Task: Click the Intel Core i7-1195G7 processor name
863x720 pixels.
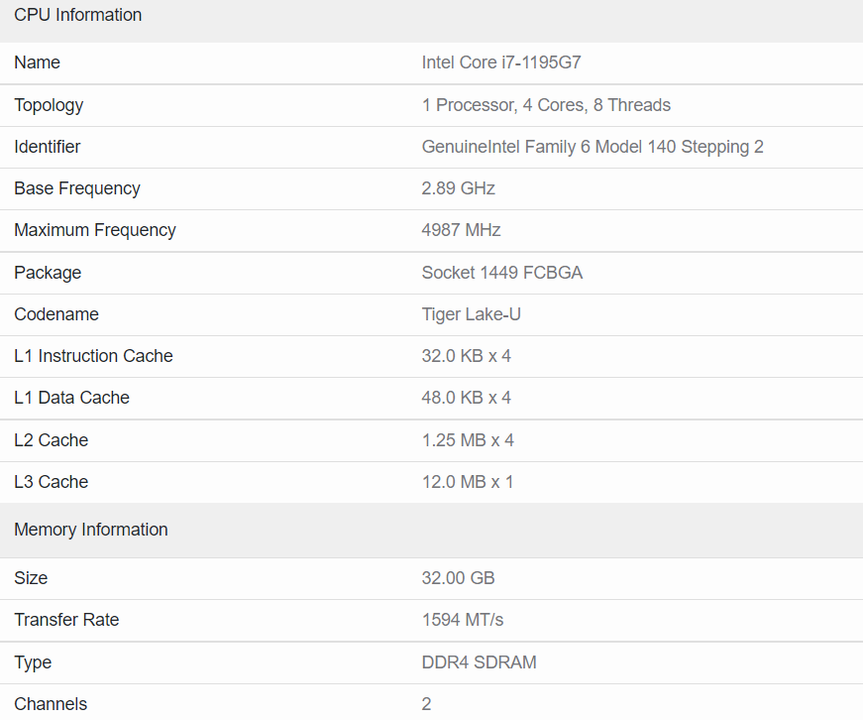Action: pyautogui.click(x=500, y=62)
